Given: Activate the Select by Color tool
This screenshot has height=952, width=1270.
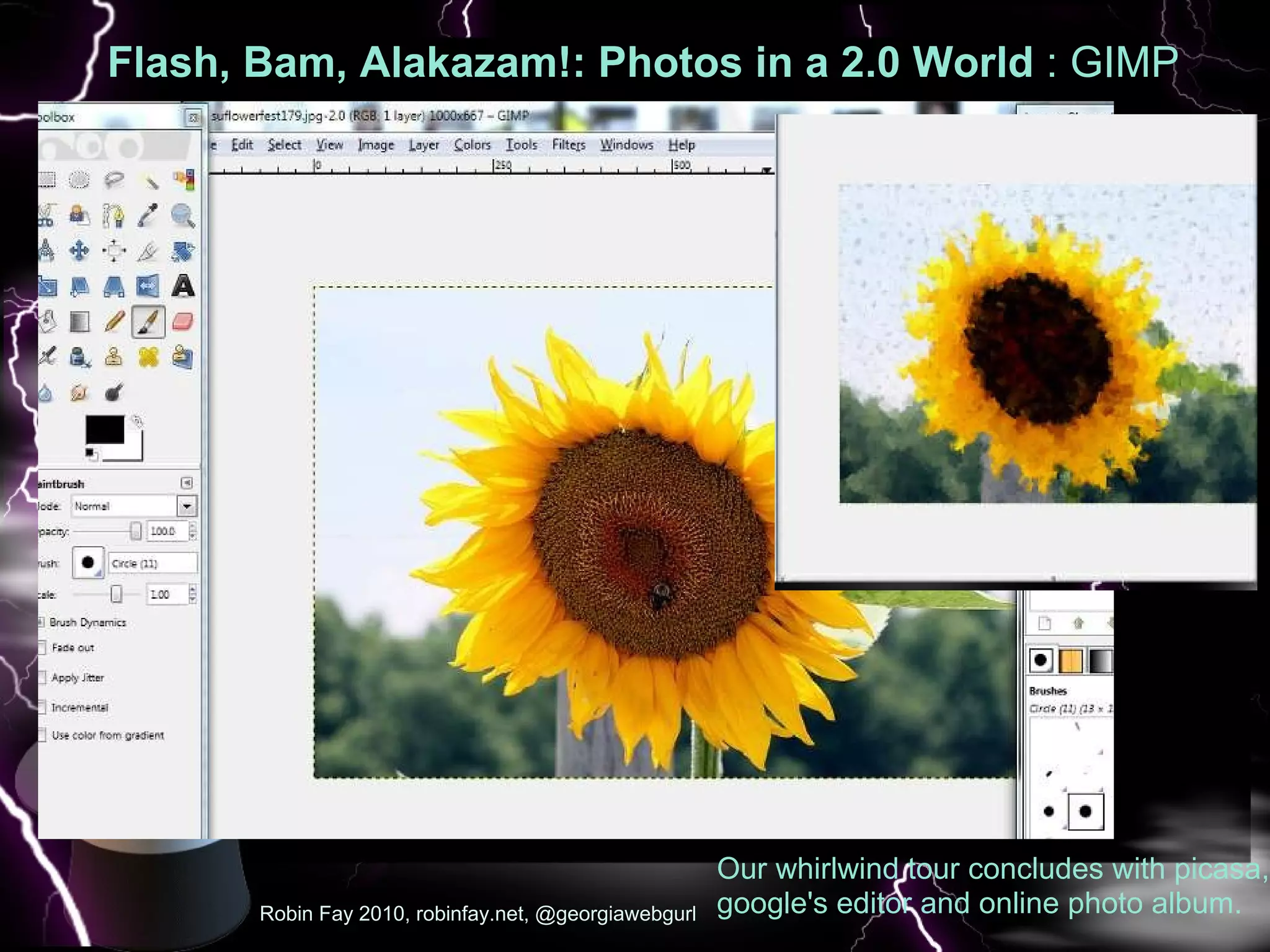Looking at the screenshot, I should [x=184, y=180].
